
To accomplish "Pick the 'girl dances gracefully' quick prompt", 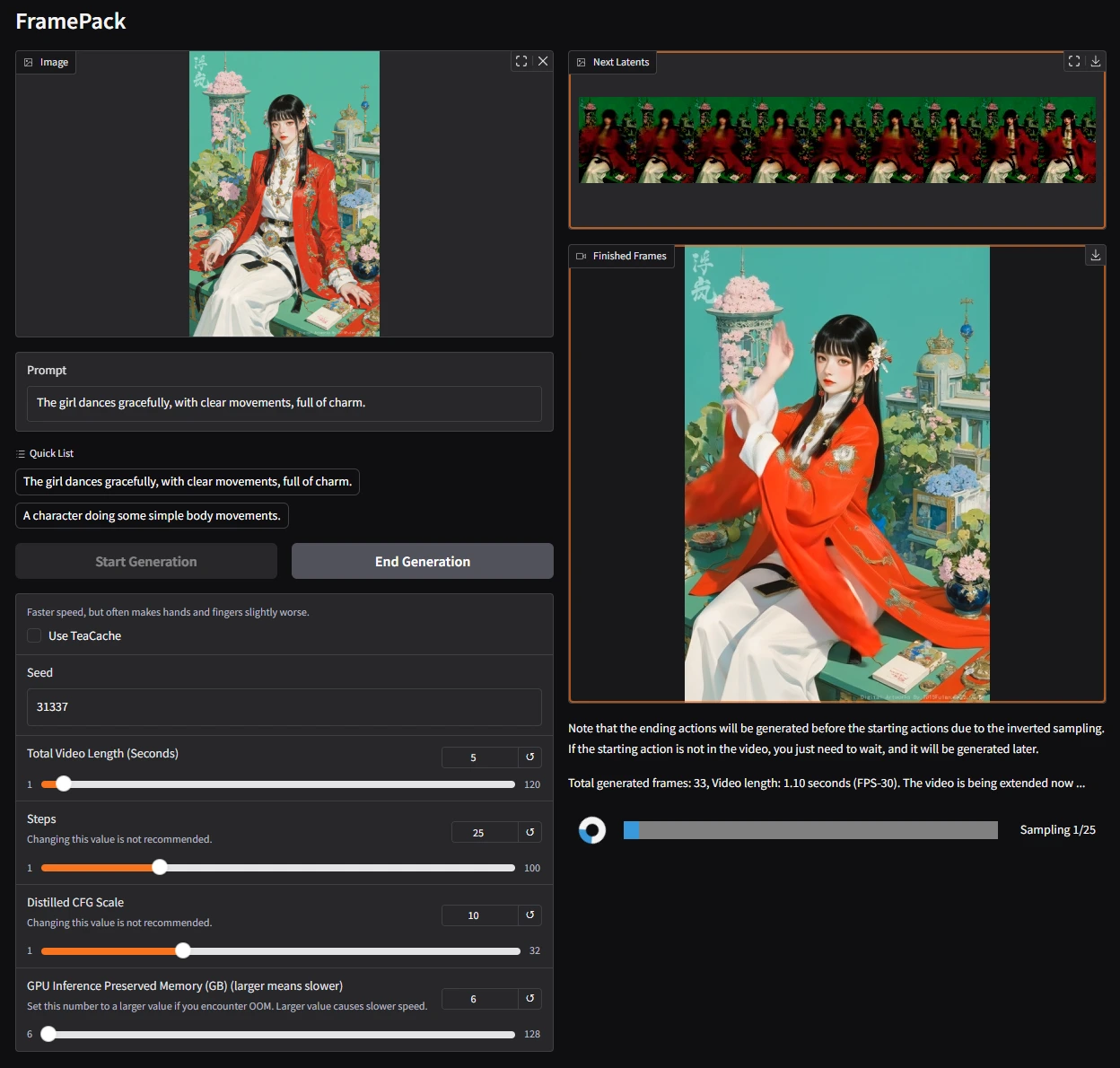I will [188, 482].
